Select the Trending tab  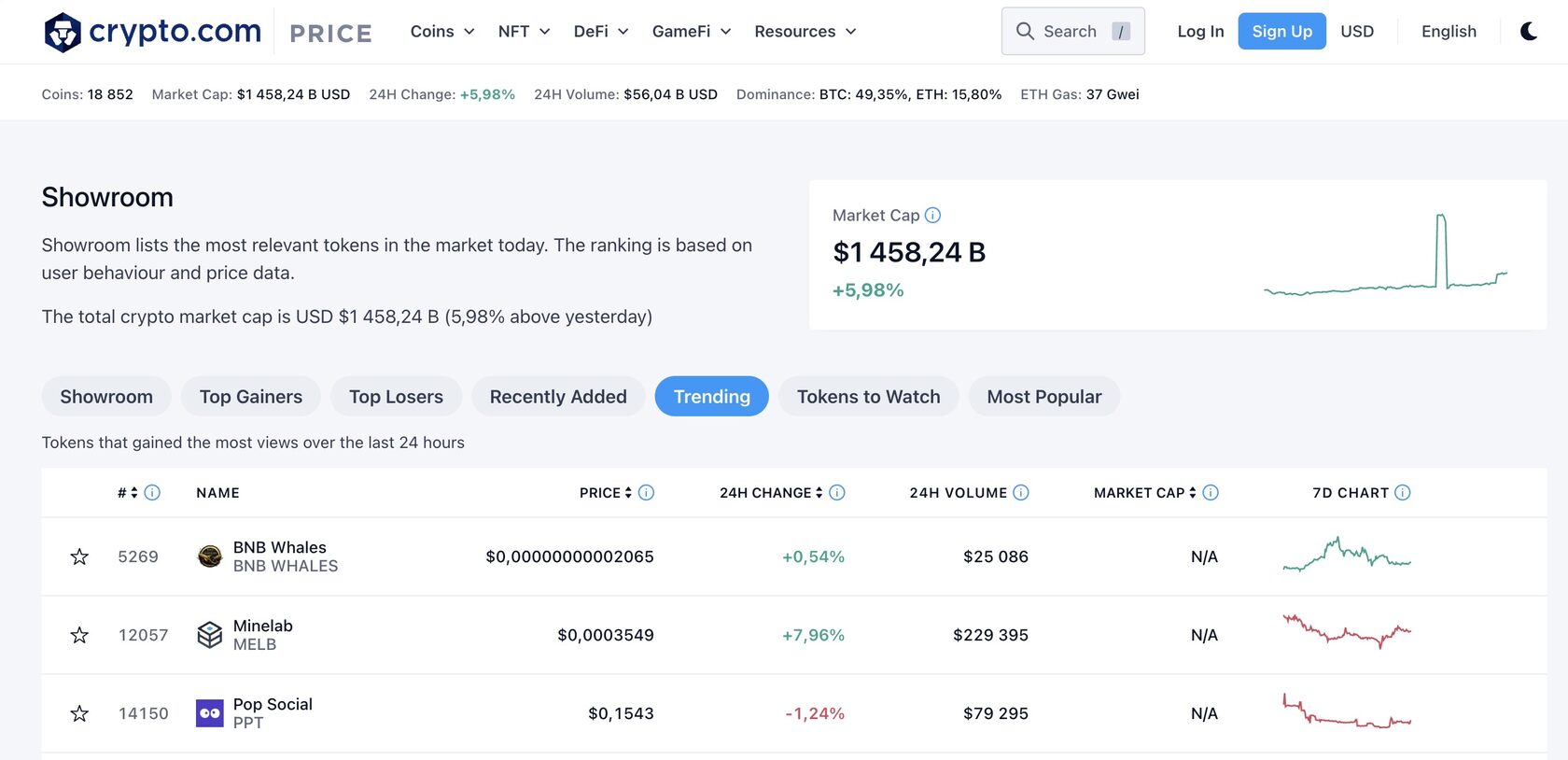click(712, 397)
